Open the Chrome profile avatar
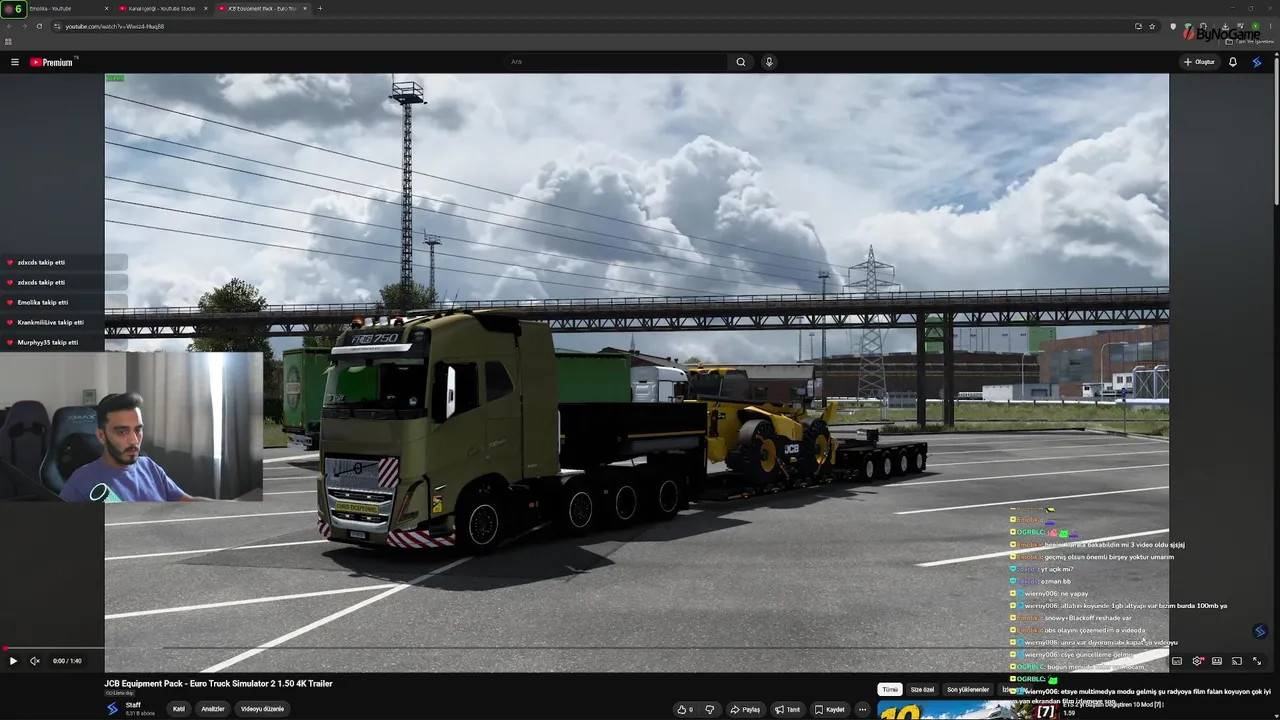 coord(1256,26)
